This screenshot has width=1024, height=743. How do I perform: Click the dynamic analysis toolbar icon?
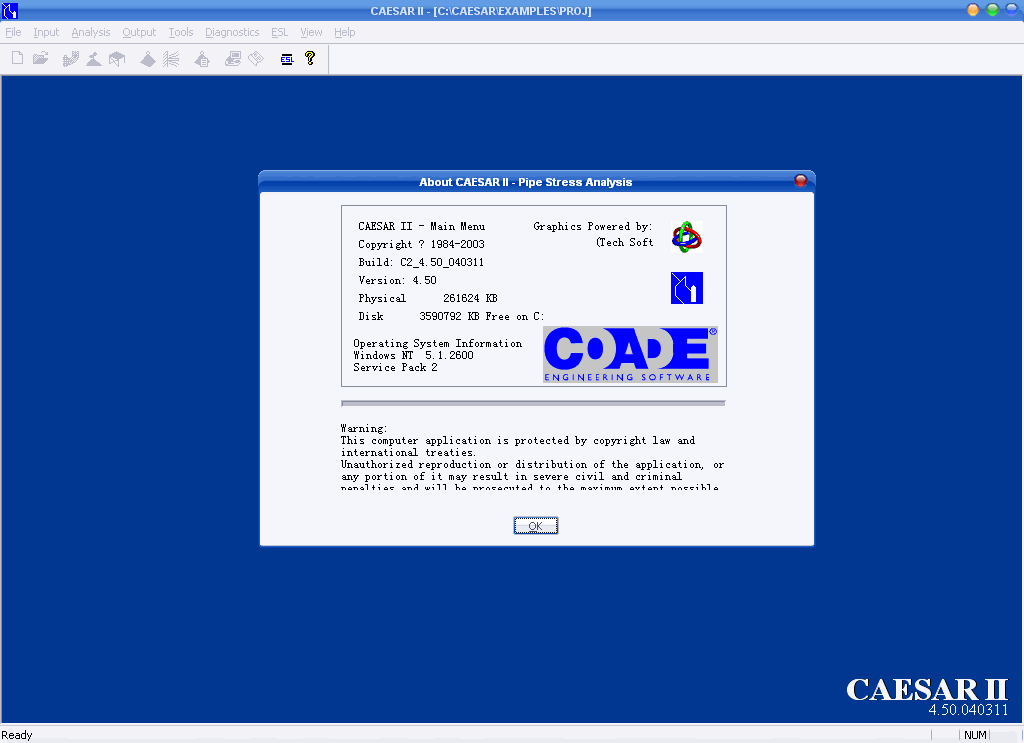point(171,59)
